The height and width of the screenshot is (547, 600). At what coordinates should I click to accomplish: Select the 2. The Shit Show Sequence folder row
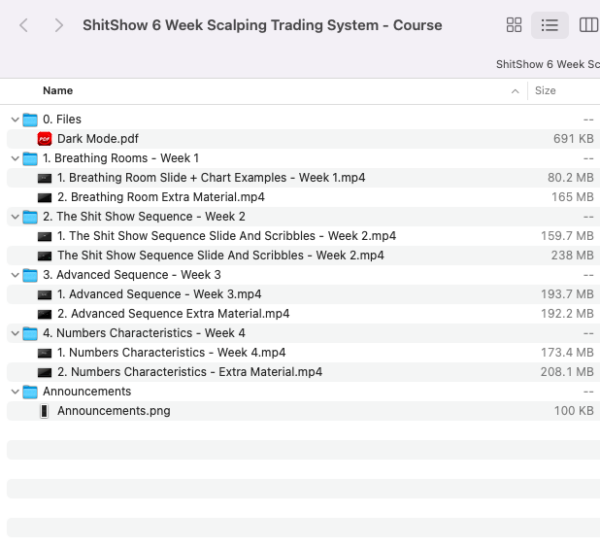150,216
